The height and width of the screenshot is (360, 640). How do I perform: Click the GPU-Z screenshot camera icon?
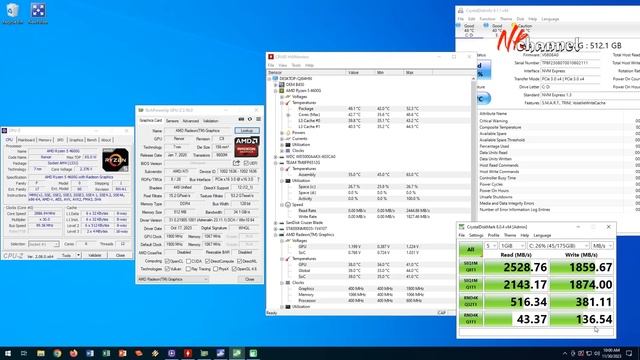(241, 119)
